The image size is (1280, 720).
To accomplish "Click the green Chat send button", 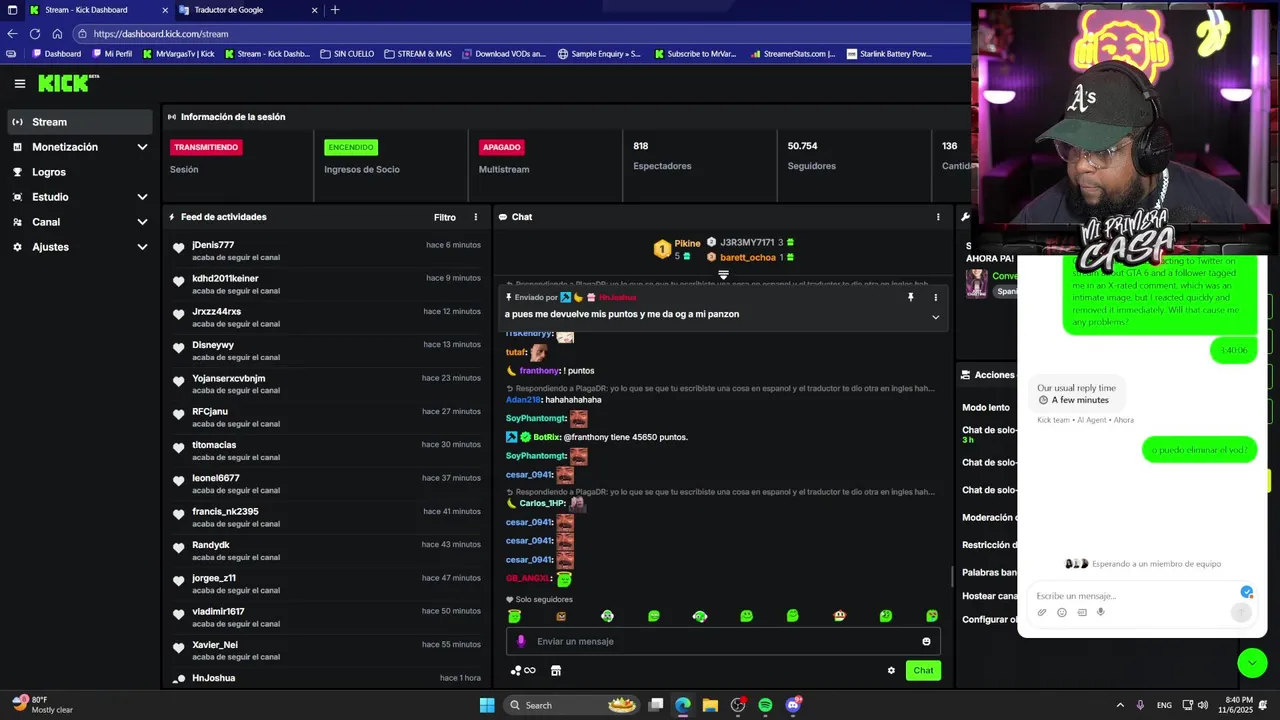I will pos(923,670).
